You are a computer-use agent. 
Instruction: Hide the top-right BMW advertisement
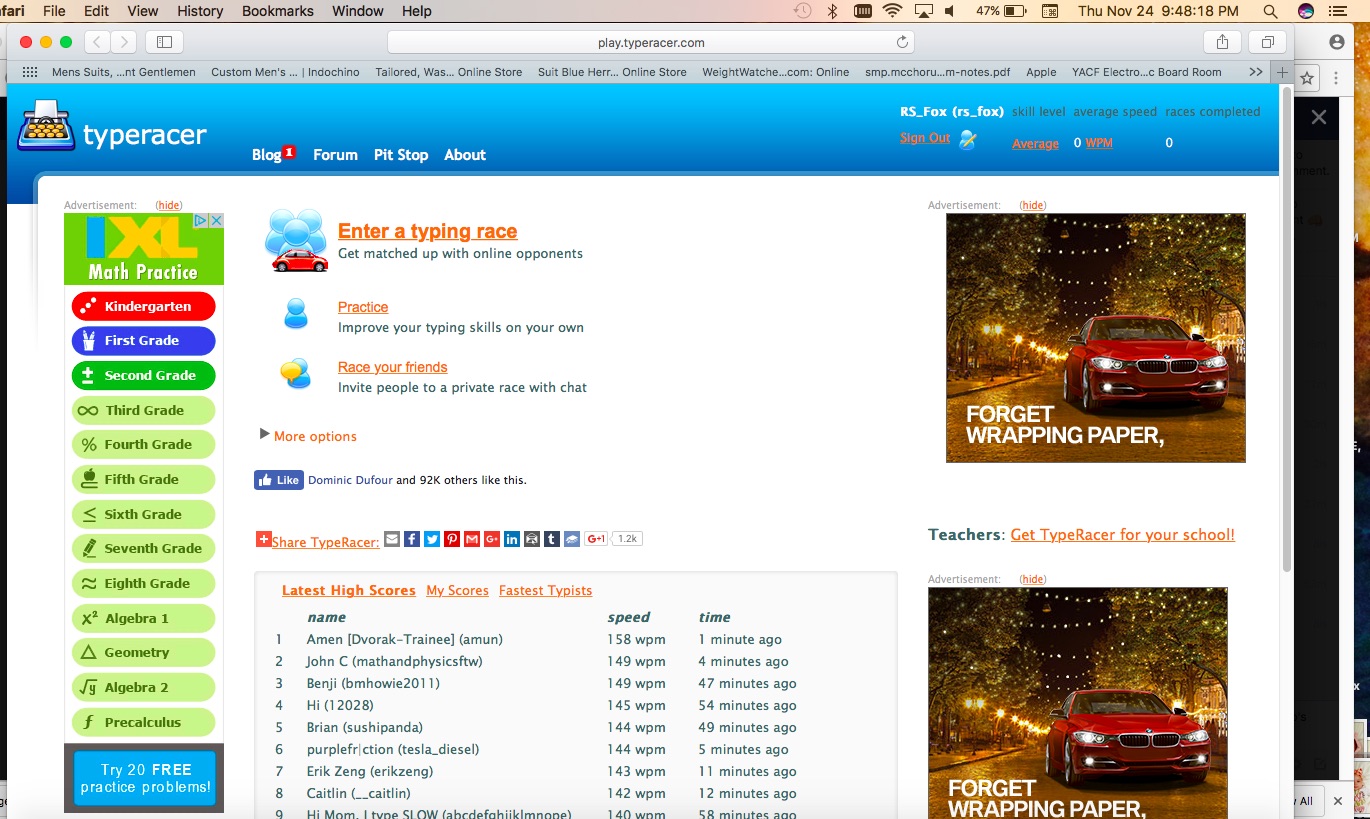coord(1033,205)
